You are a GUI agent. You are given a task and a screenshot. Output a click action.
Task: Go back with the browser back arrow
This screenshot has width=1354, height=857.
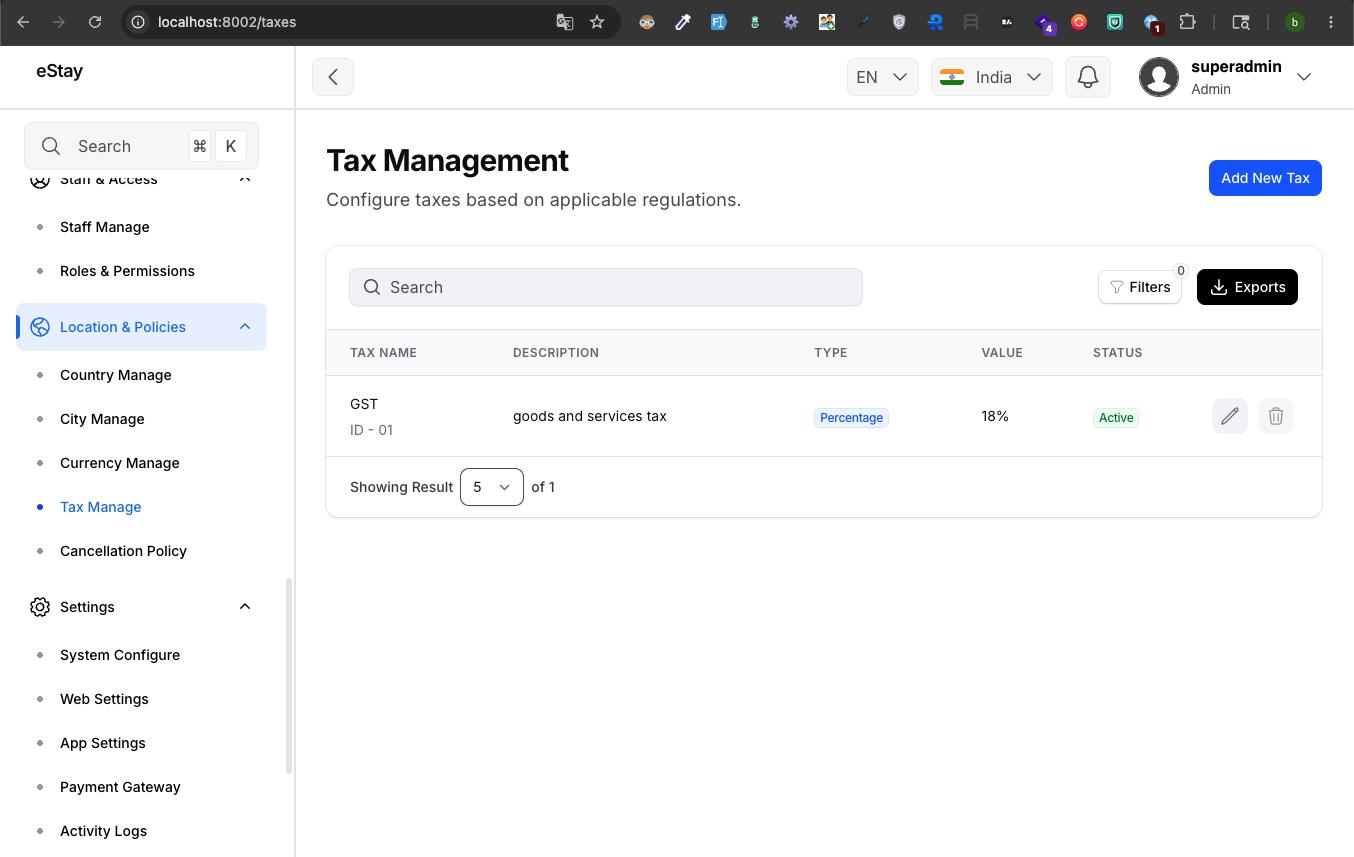click(x=23, y=22)
